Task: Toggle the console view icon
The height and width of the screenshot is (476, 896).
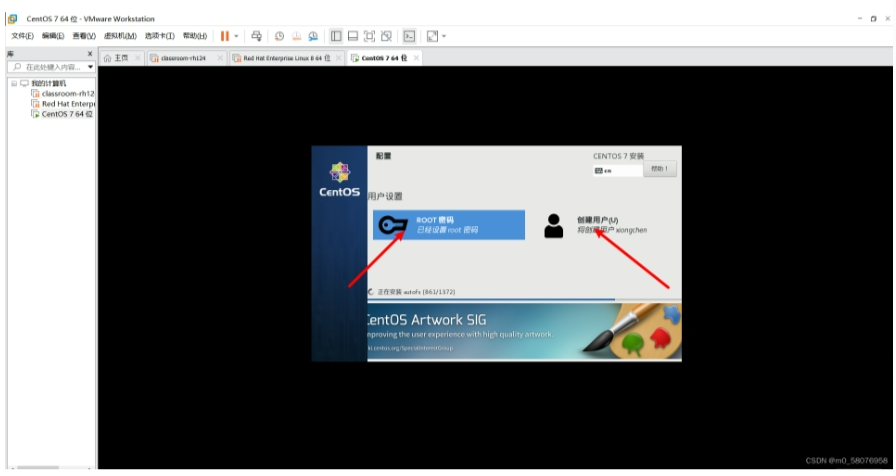Action: pyautogui.click(x=409, y=36)
